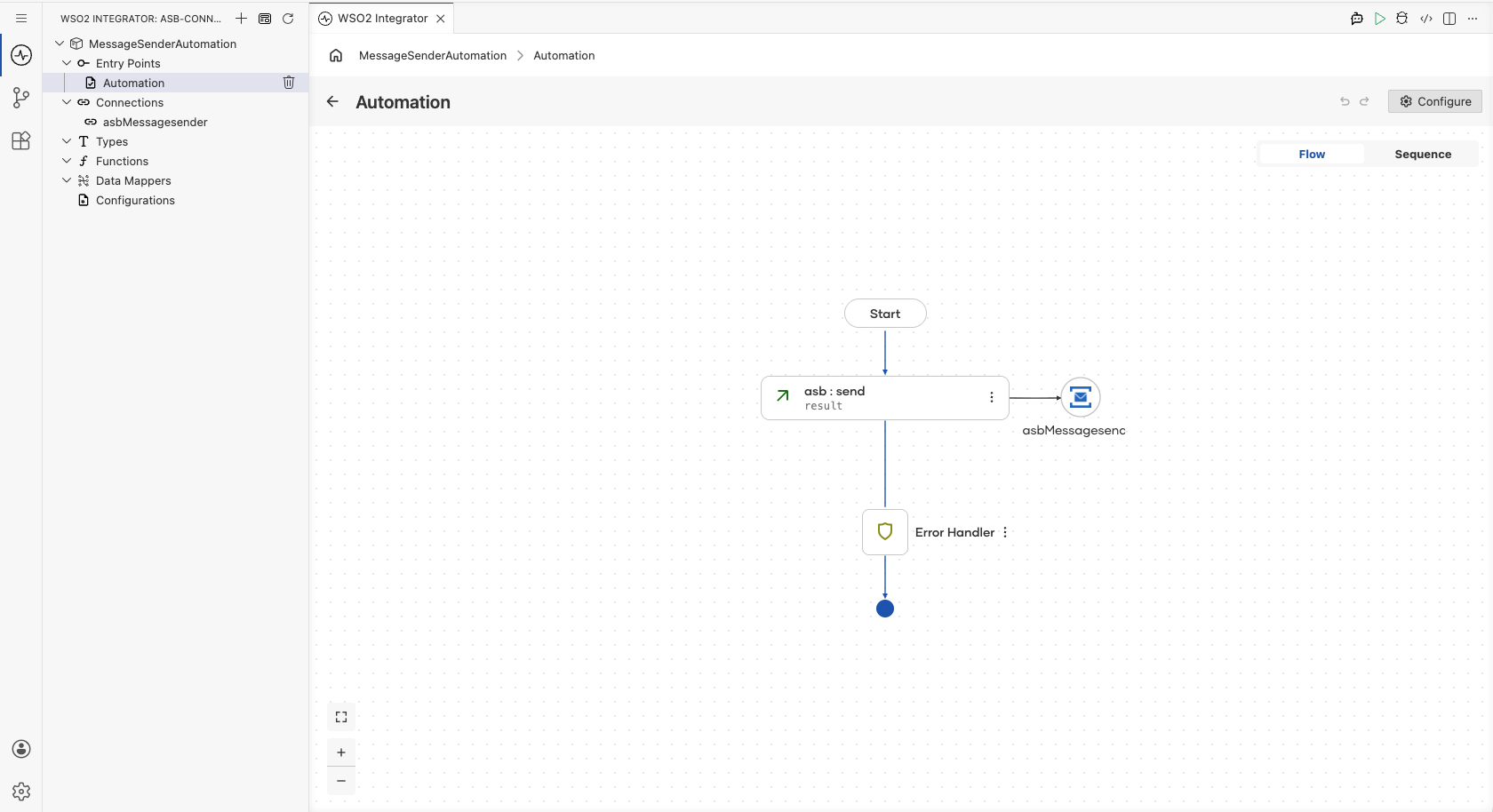Undo the last diagram change

pos(1345,101)
